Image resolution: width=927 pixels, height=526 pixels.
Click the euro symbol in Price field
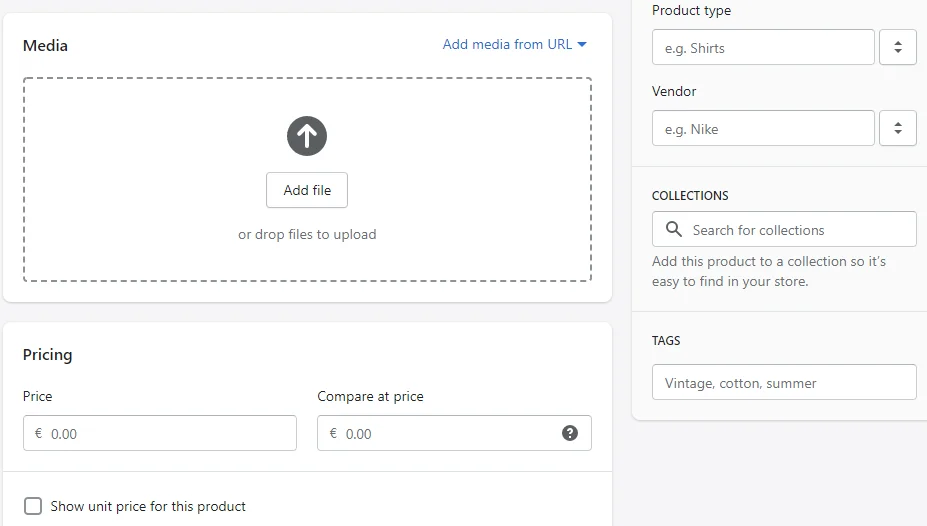(x=38, y=434)
